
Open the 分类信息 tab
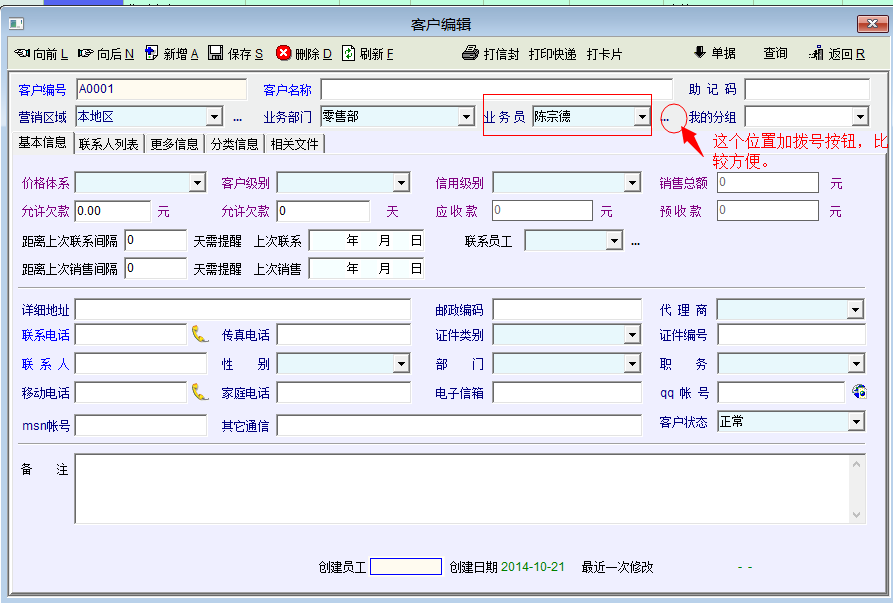pyautogui.click(x=233, y=144)
